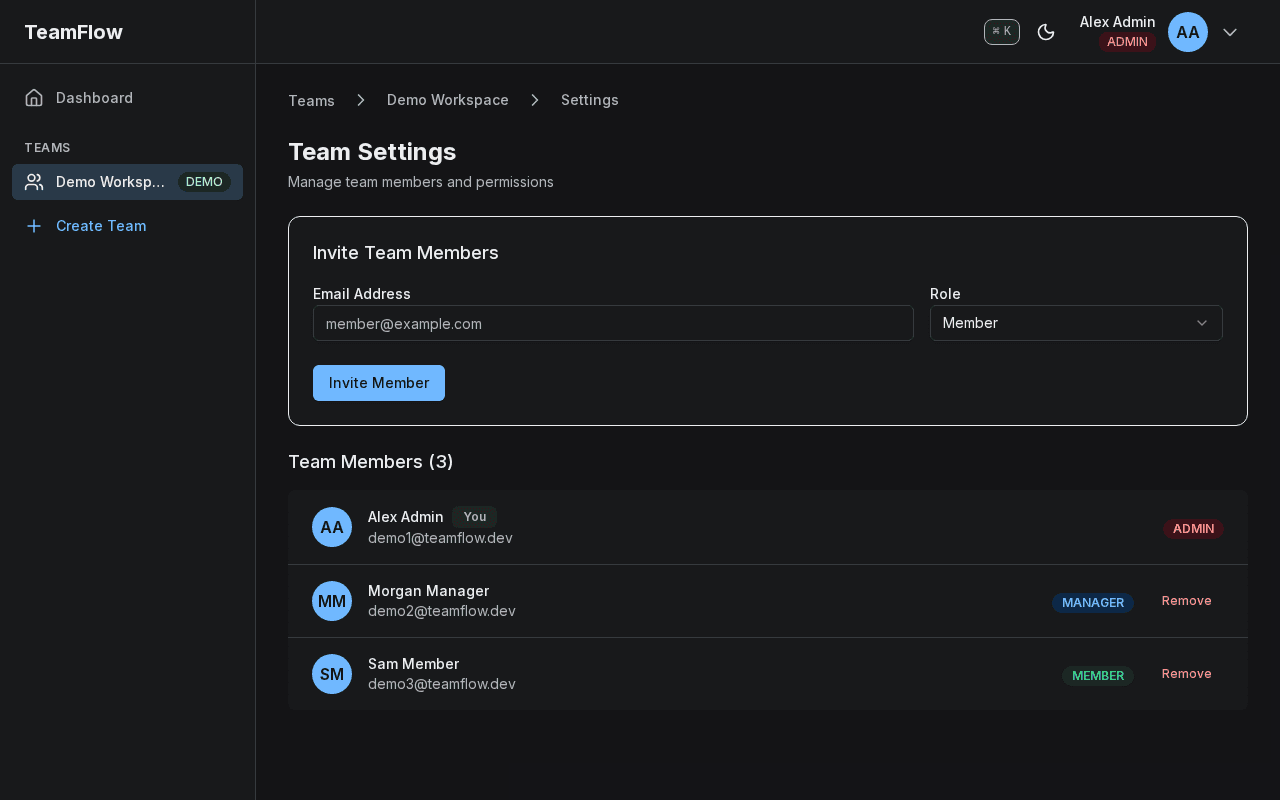Select Demo Workspace in the sidebar

point(110,182)
